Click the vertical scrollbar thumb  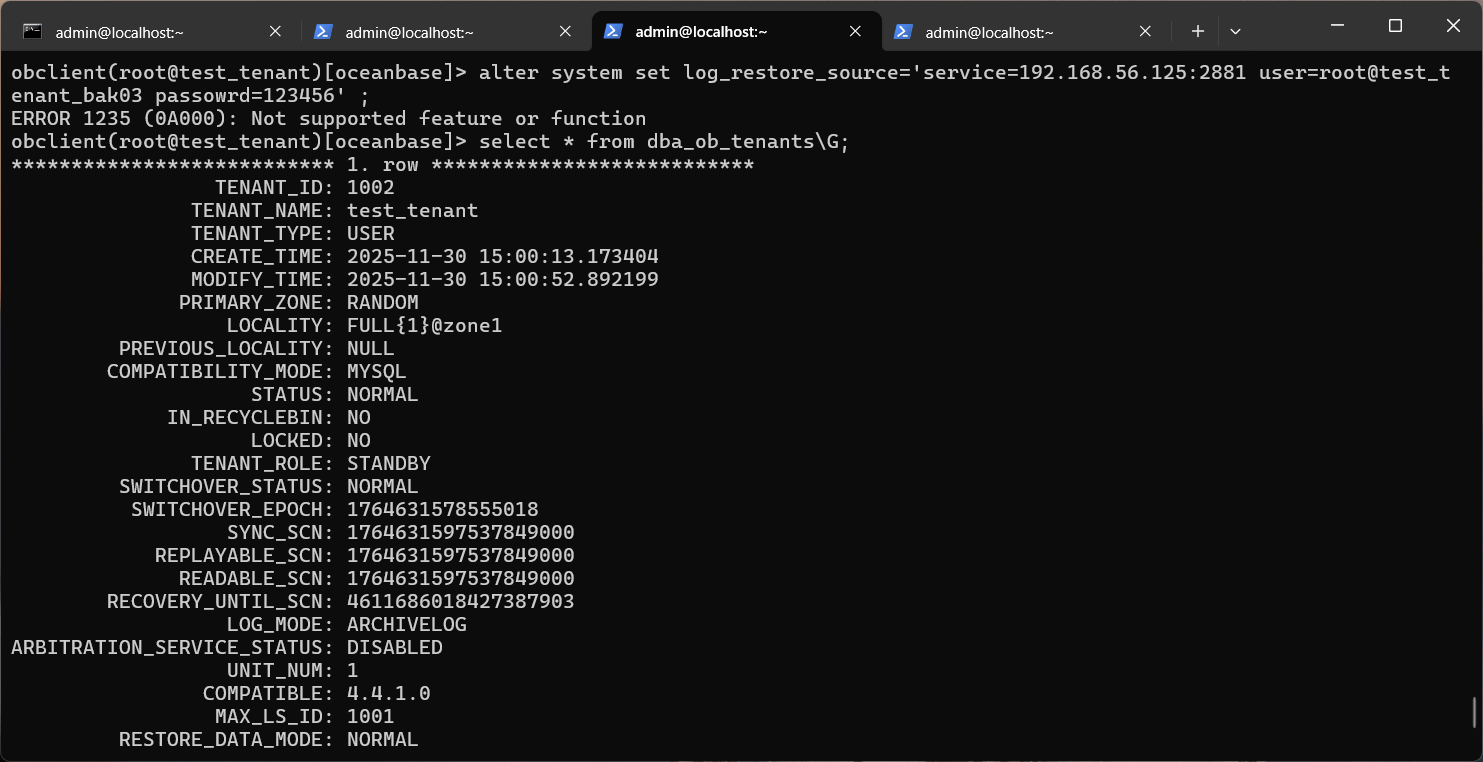[1476, 712]
